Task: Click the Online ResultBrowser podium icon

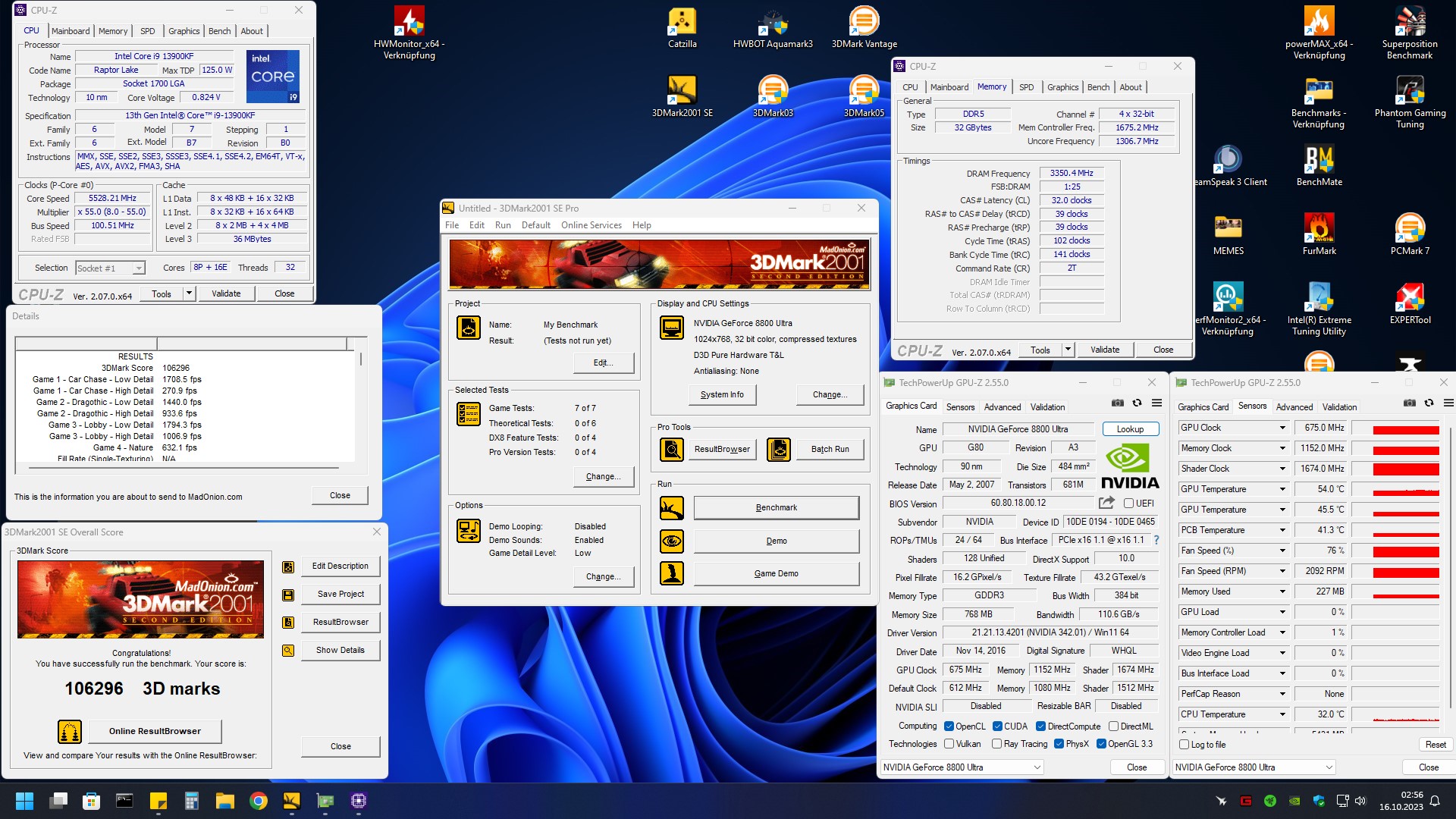Action: click(x=70, y=732)
